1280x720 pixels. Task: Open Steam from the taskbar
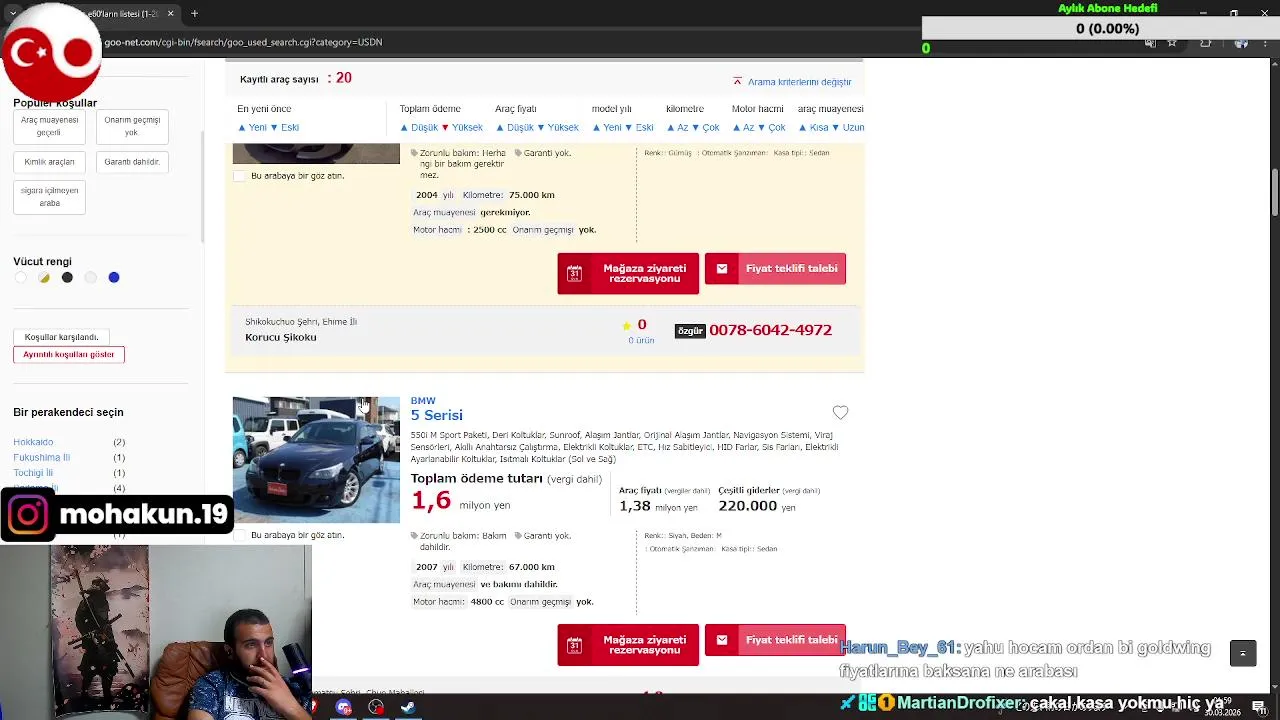(408, 707)
